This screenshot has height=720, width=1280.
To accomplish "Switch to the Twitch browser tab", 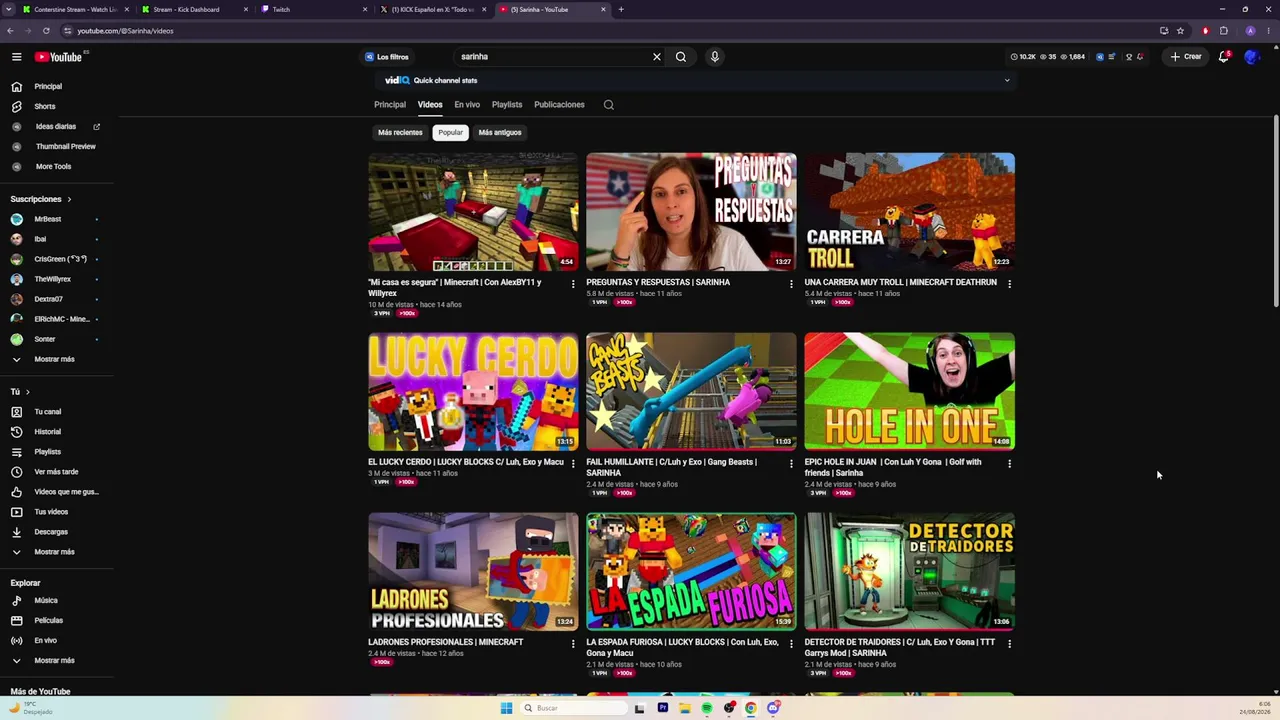I will 313,9.
